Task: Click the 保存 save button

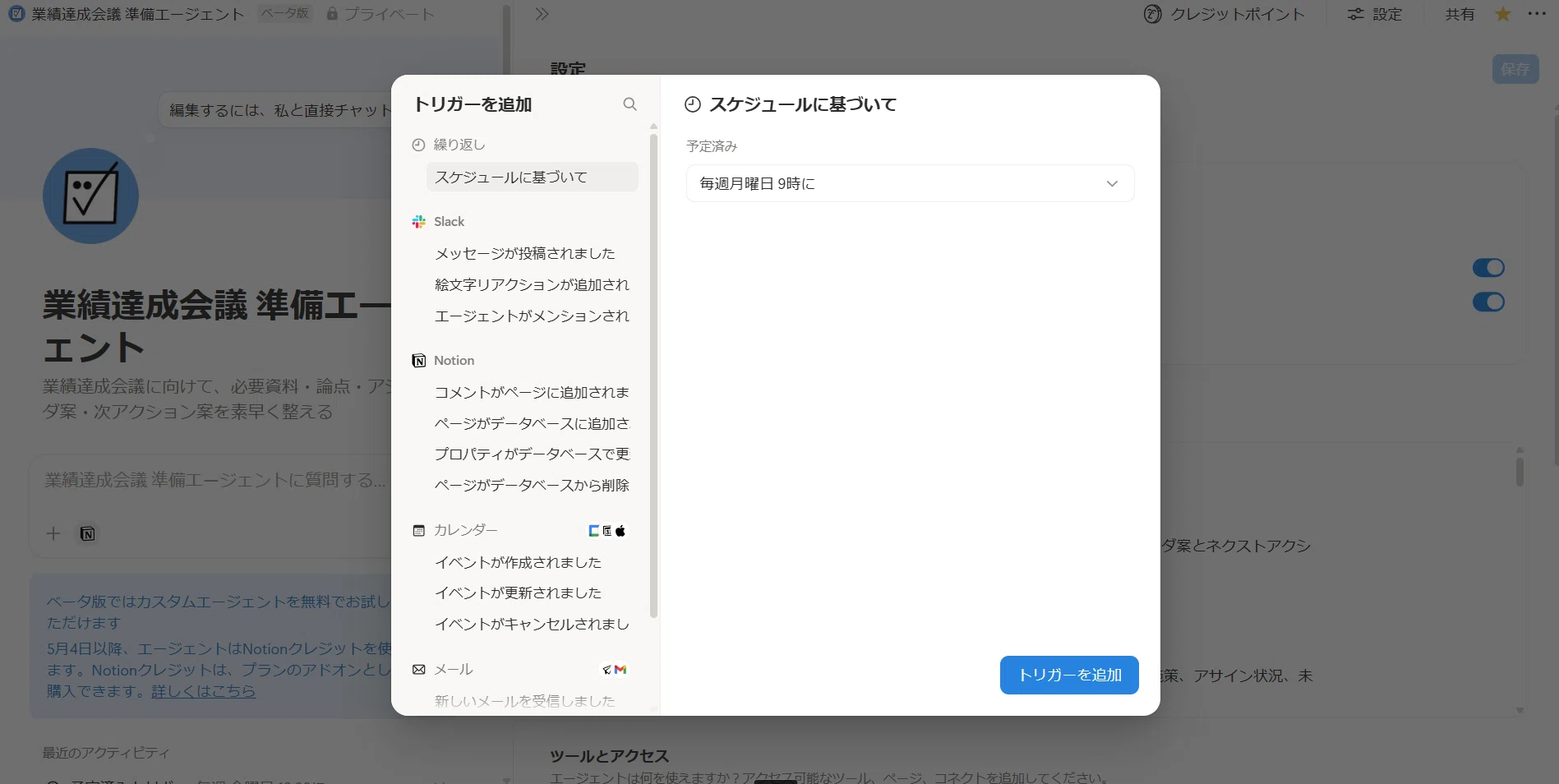Action: (1515, 69)
